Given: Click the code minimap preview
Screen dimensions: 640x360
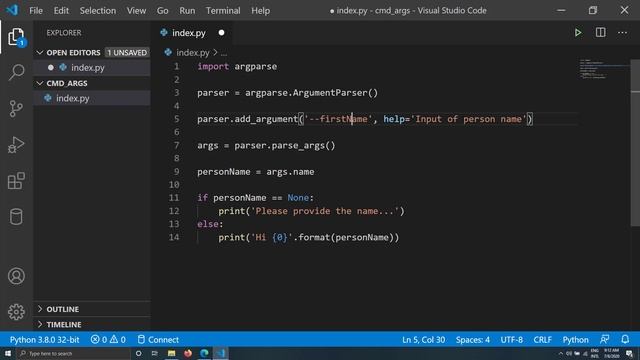Looking at the screenshot, I should tap(604, 69).
